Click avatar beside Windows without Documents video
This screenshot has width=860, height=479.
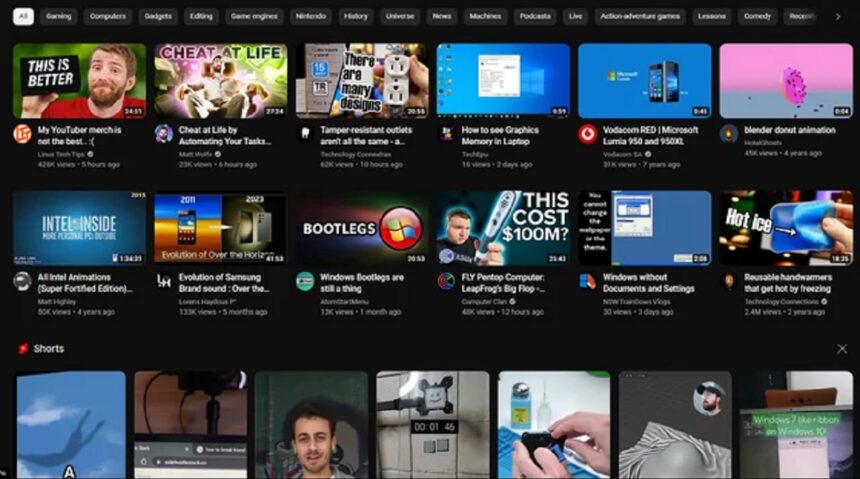[x=587, y=281]
